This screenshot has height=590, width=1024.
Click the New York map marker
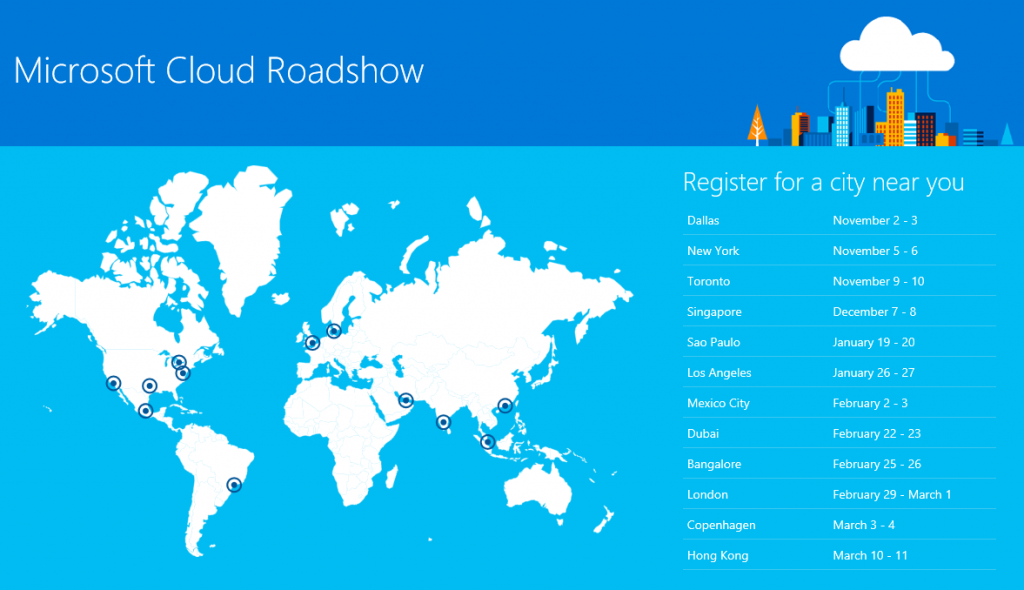(184, 373)
